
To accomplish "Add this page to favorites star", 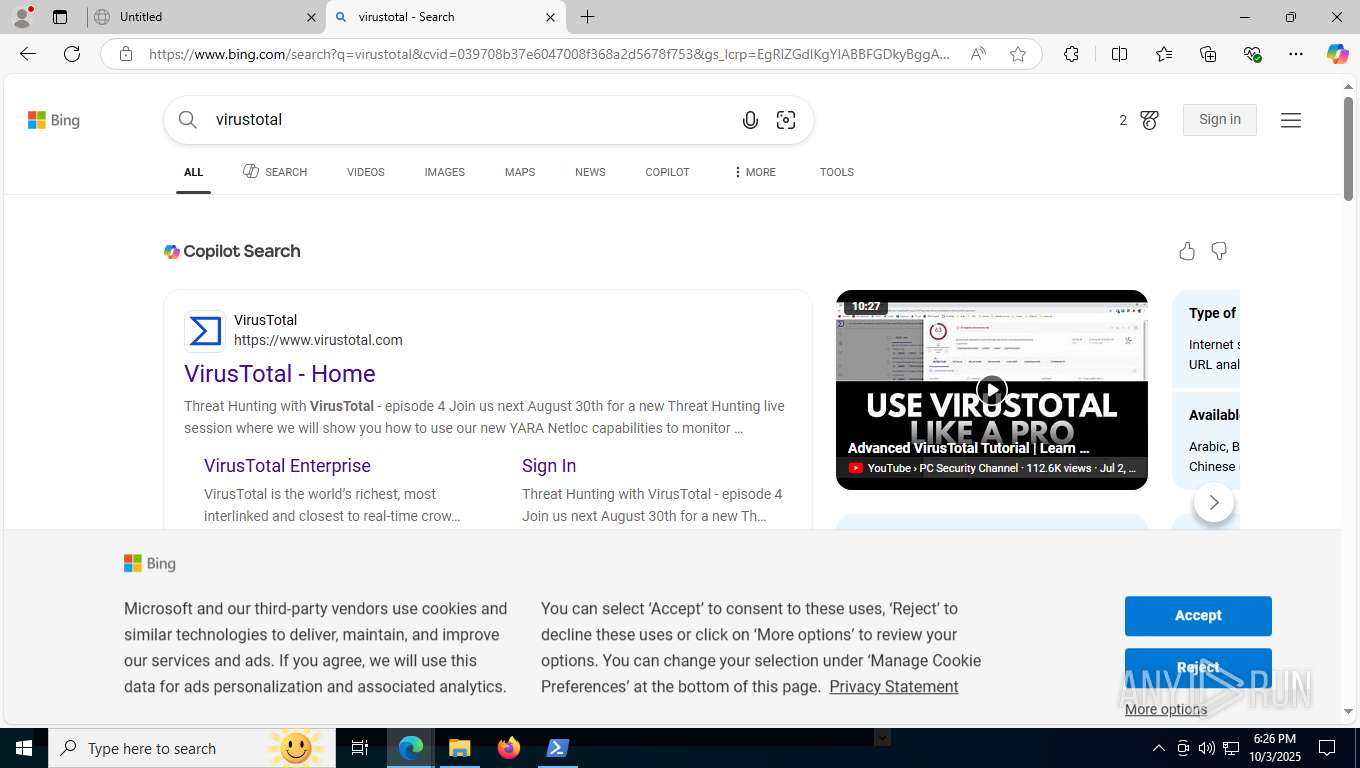I will [x=1018, y=54].
